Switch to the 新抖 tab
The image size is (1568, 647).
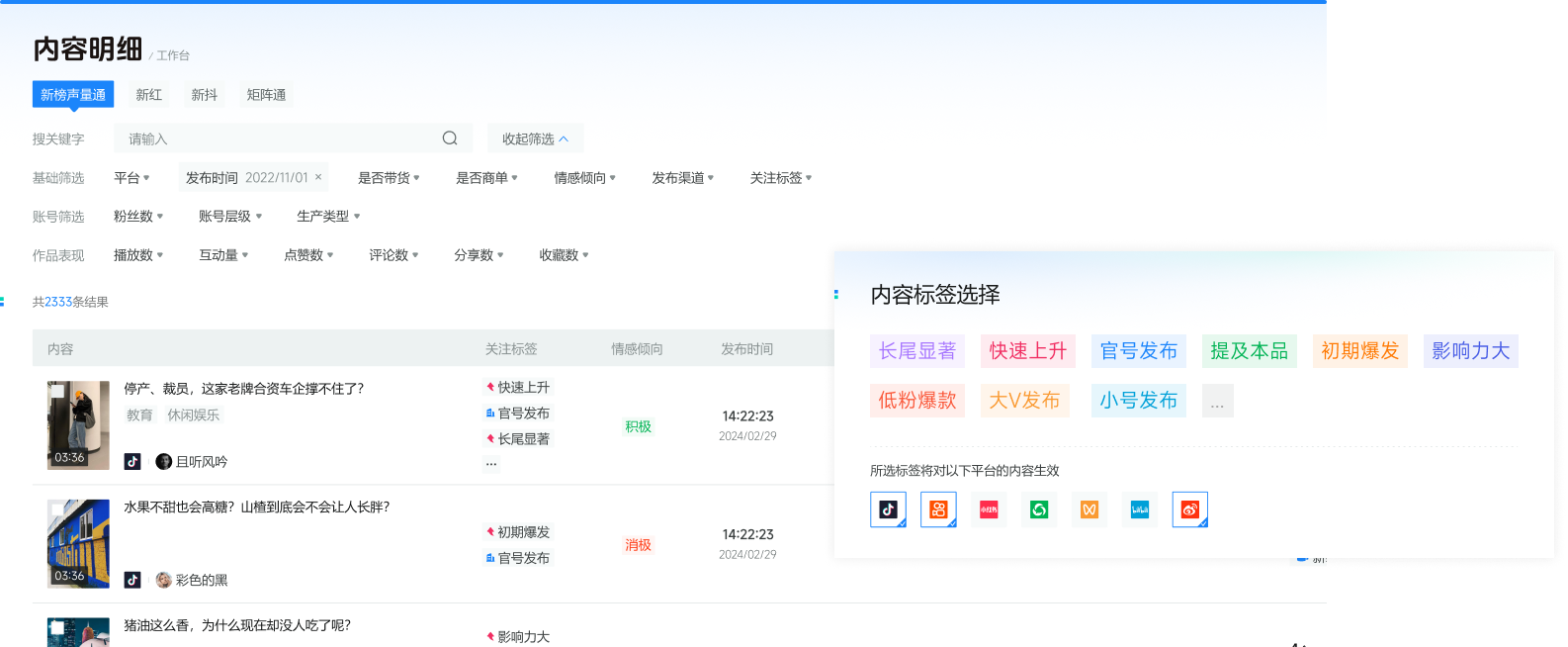pos(204,94)
